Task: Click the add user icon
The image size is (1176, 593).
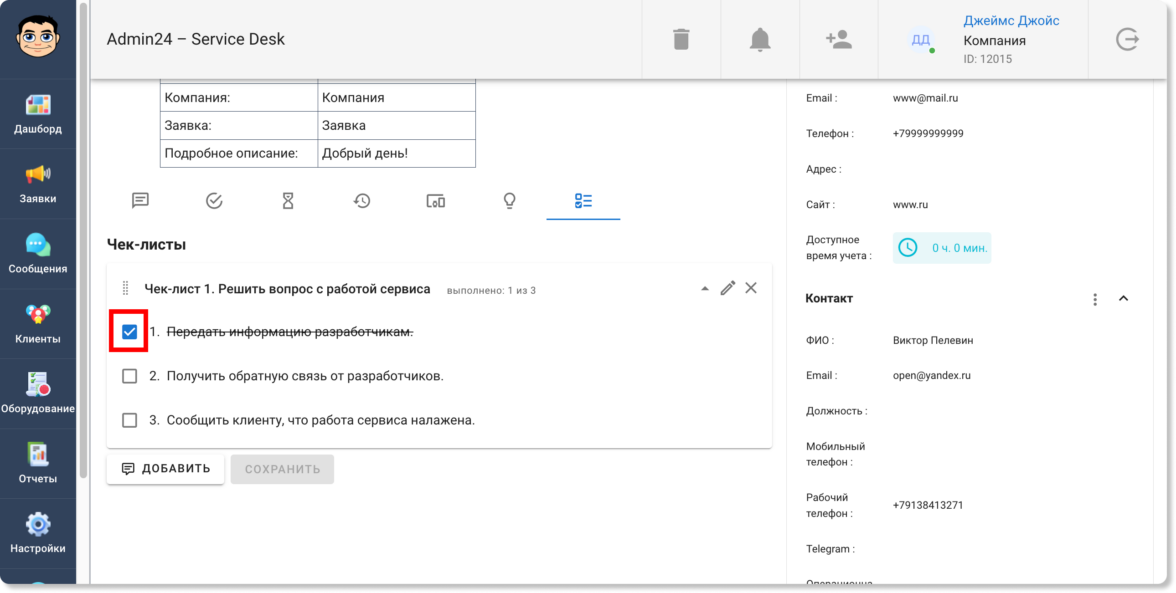Action: pos(838,39)
